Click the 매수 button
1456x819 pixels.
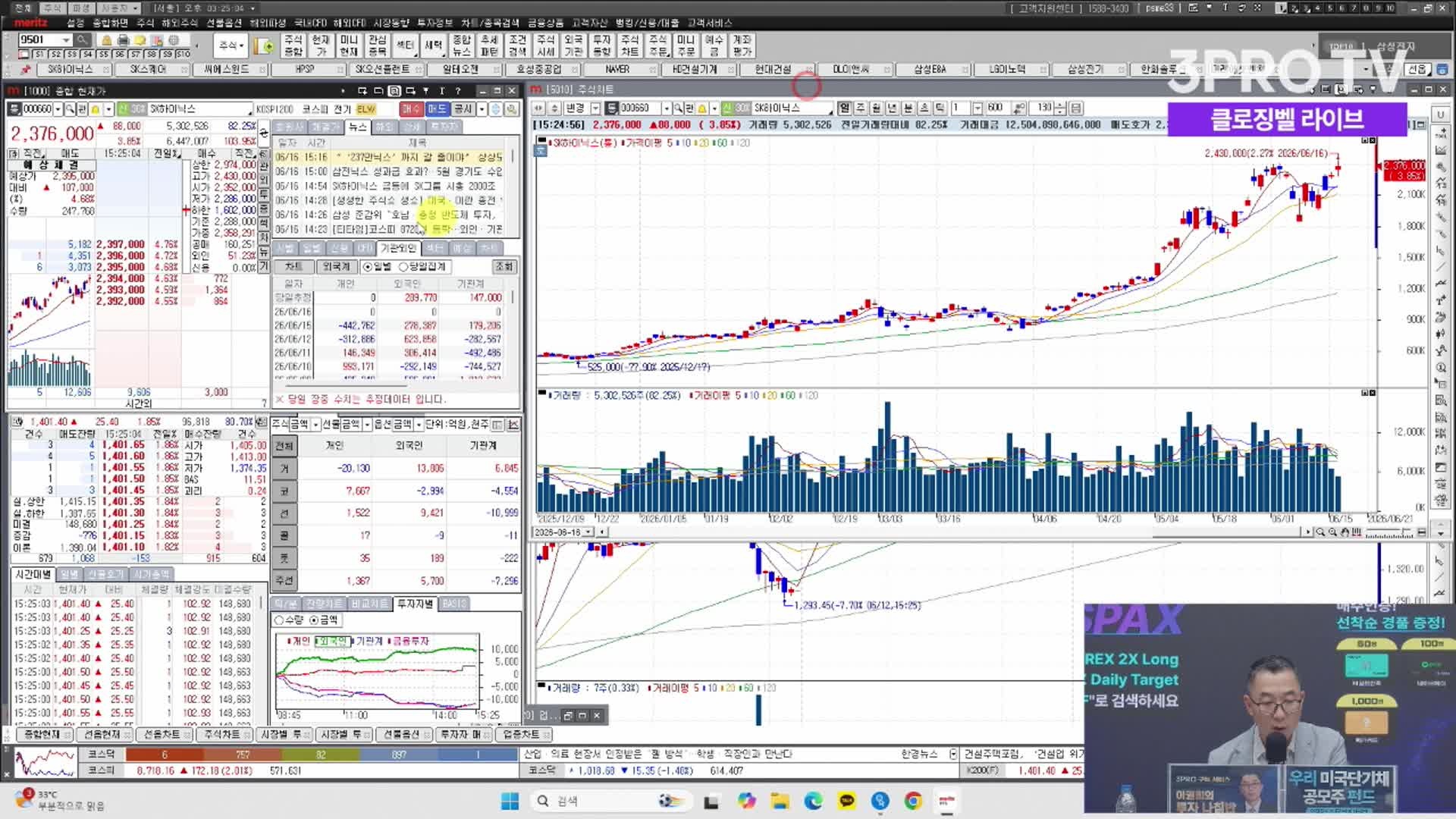(x=410, y=109)
